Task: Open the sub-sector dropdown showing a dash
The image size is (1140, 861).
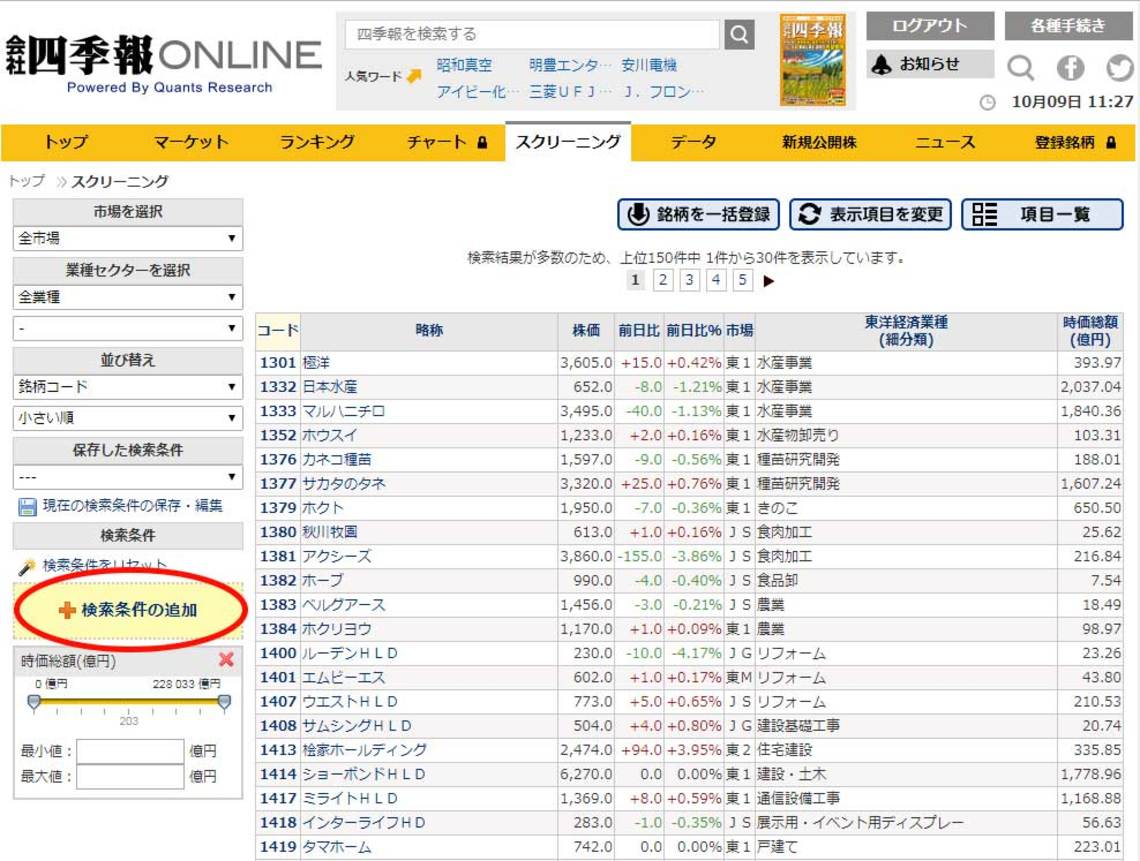Action: pos(128,328)
